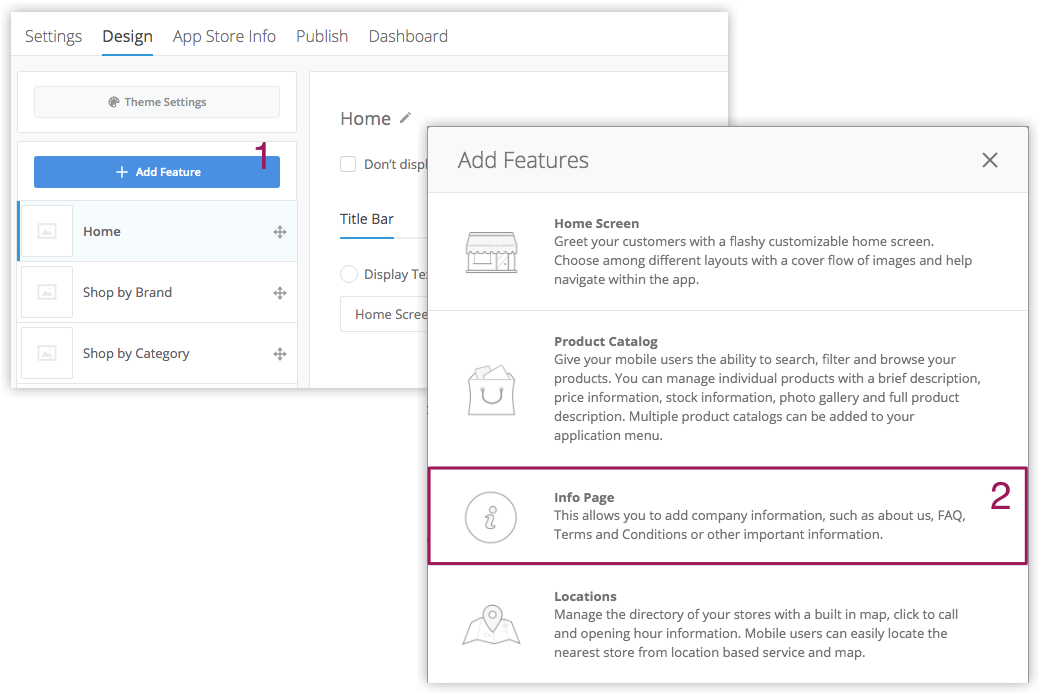This screenshot has height=695, width=1042.
Task: Open the Dashboard tab
Action: 407,36
